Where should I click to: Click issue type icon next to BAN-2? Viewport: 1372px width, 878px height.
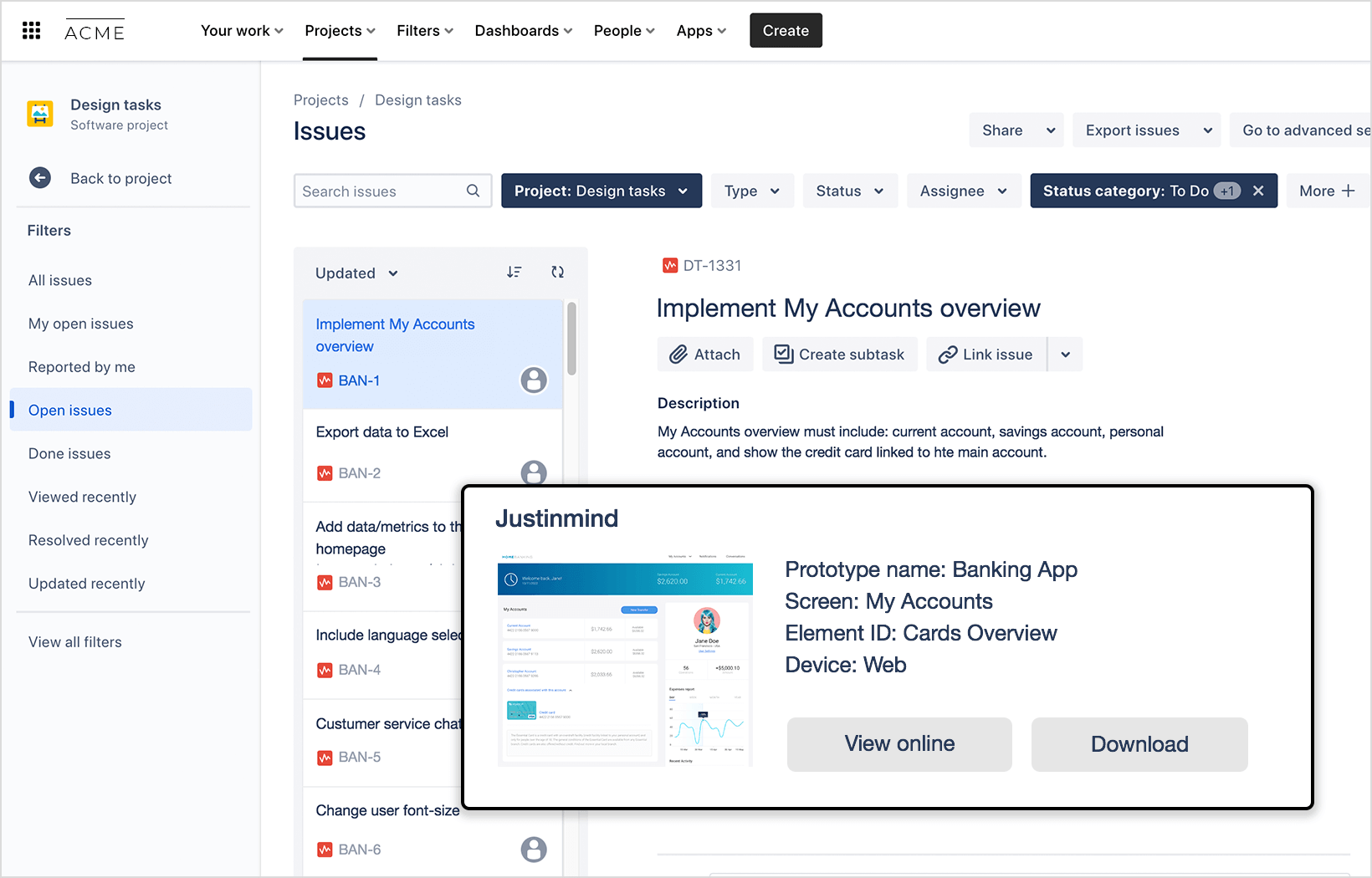[325, 473]
